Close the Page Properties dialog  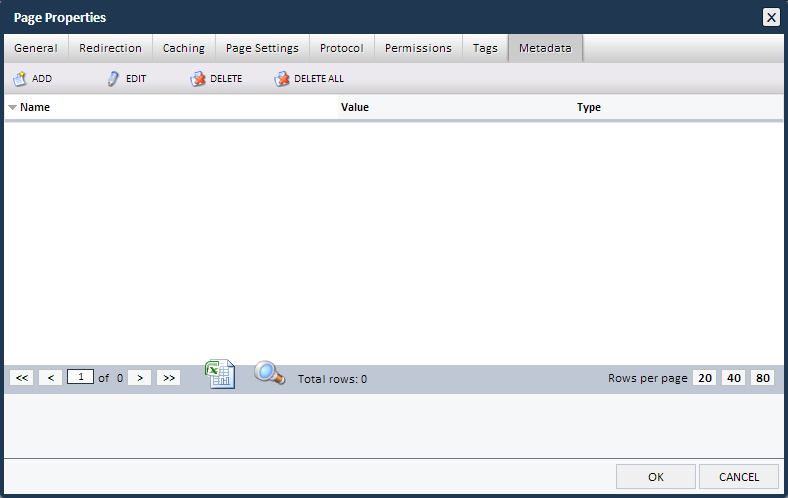click(771, 17)
